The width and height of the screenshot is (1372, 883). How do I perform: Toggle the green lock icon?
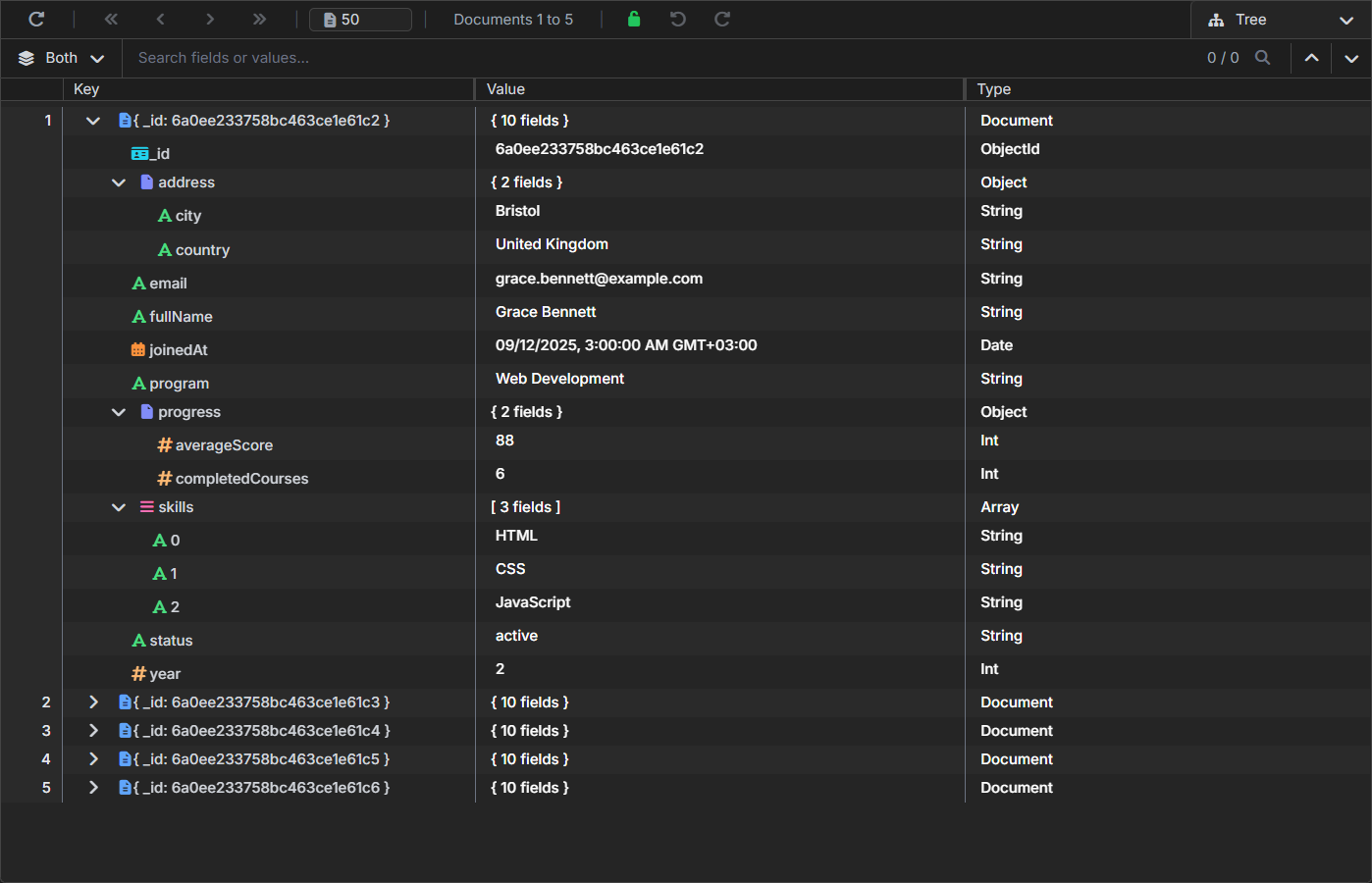point(634,19)
